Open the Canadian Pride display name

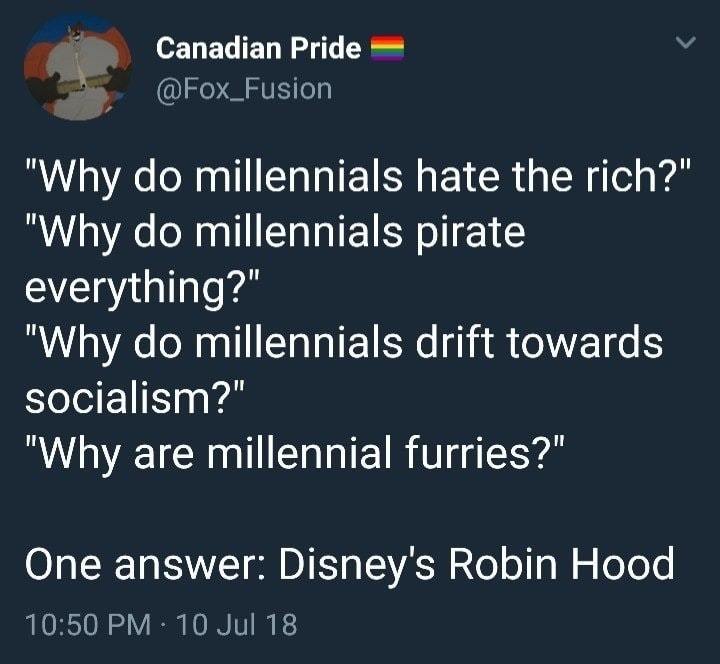(x=259, y=48)
